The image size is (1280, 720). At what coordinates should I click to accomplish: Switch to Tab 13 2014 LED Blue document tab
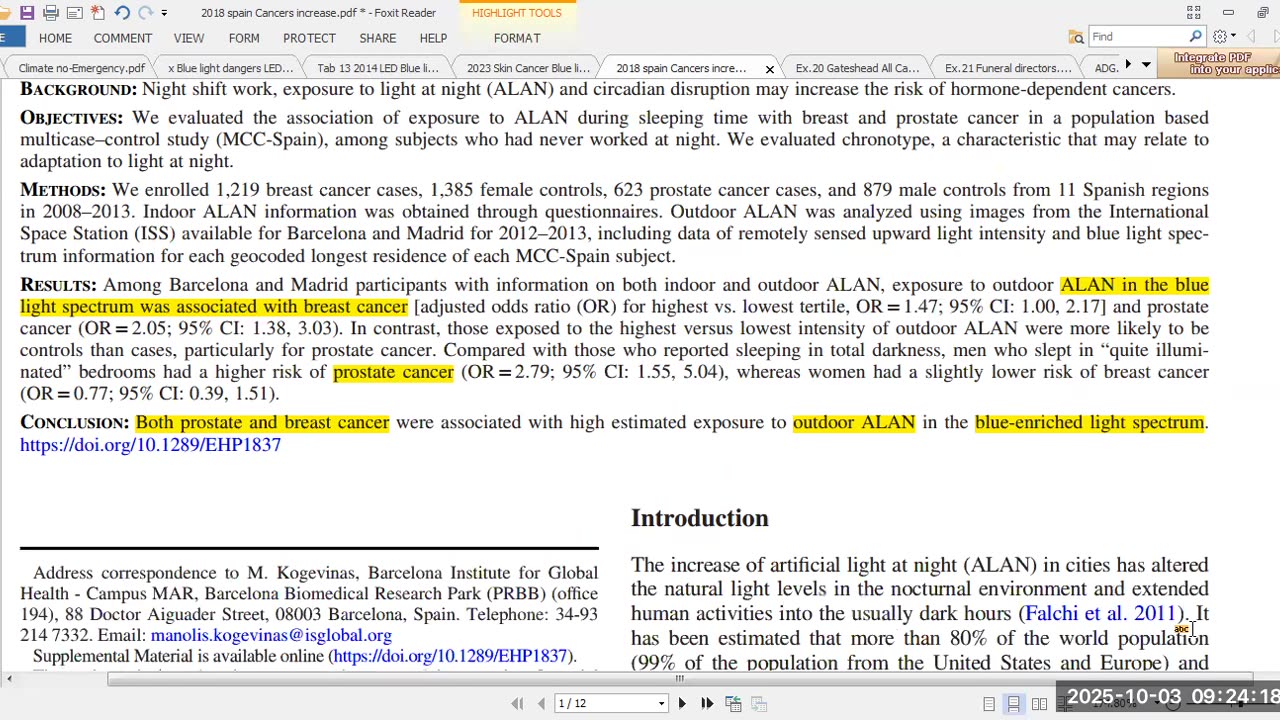pyautogui.click(x=378, y=68)
